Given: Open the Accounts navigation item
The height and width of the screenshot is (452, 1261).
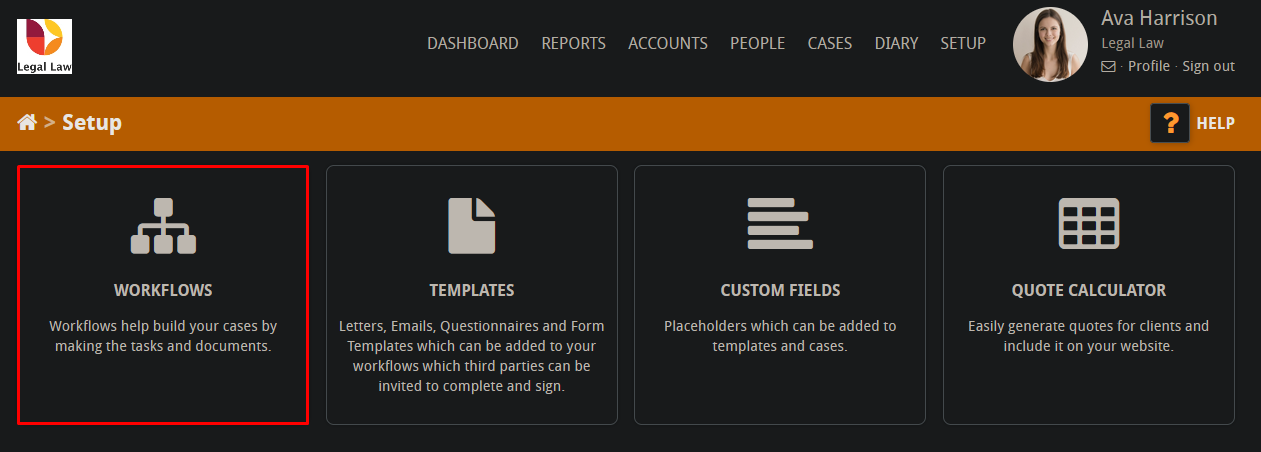Looking at the screenshot, I should [668, 43].
